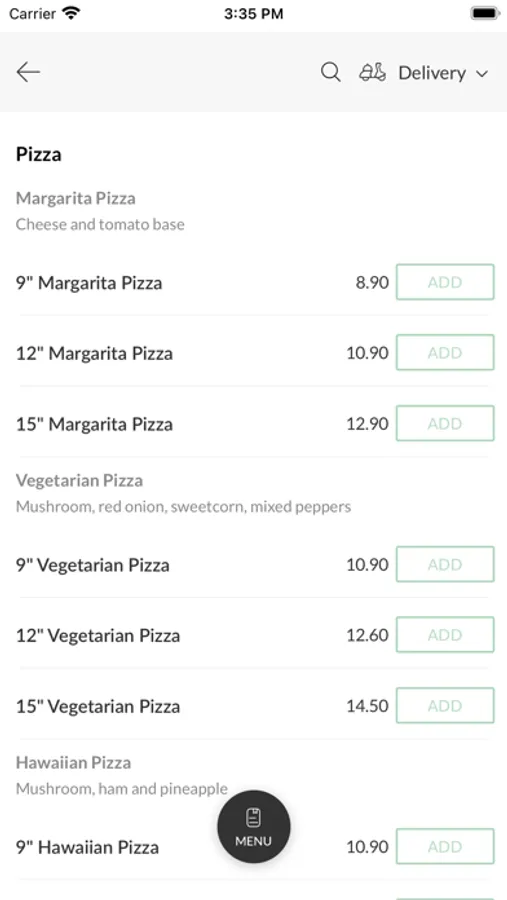Add 9" Margarita Pizza to order
This screenshot has width=507, height=900.
[x=445, y=282]
